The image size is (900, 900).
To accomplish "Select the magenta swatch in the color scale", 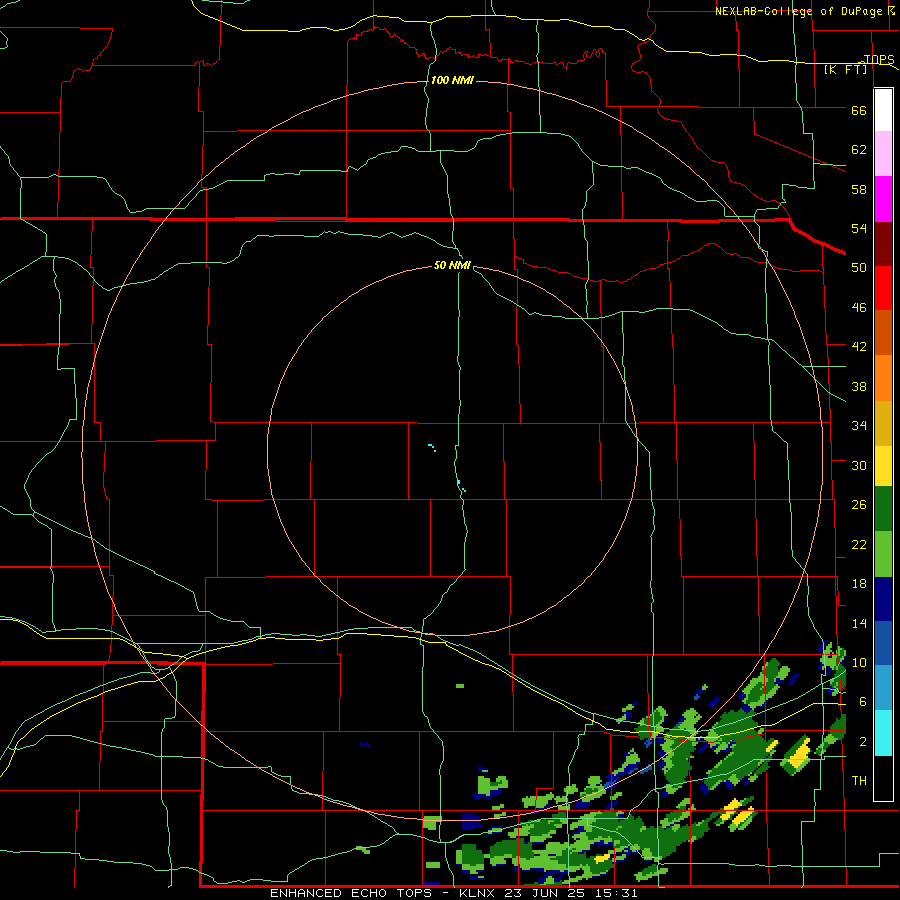I will (883, 199).
